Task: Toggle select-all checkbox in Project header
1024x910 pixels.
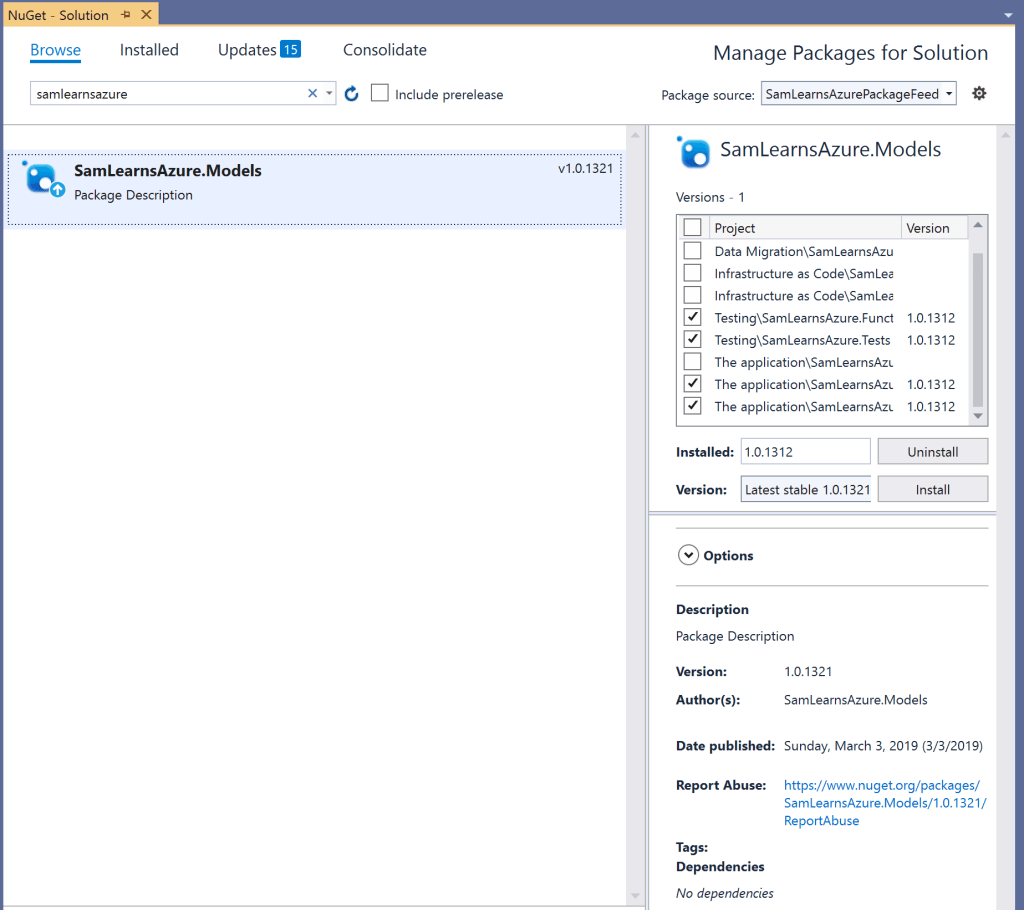Action: [x=692, y=228]
